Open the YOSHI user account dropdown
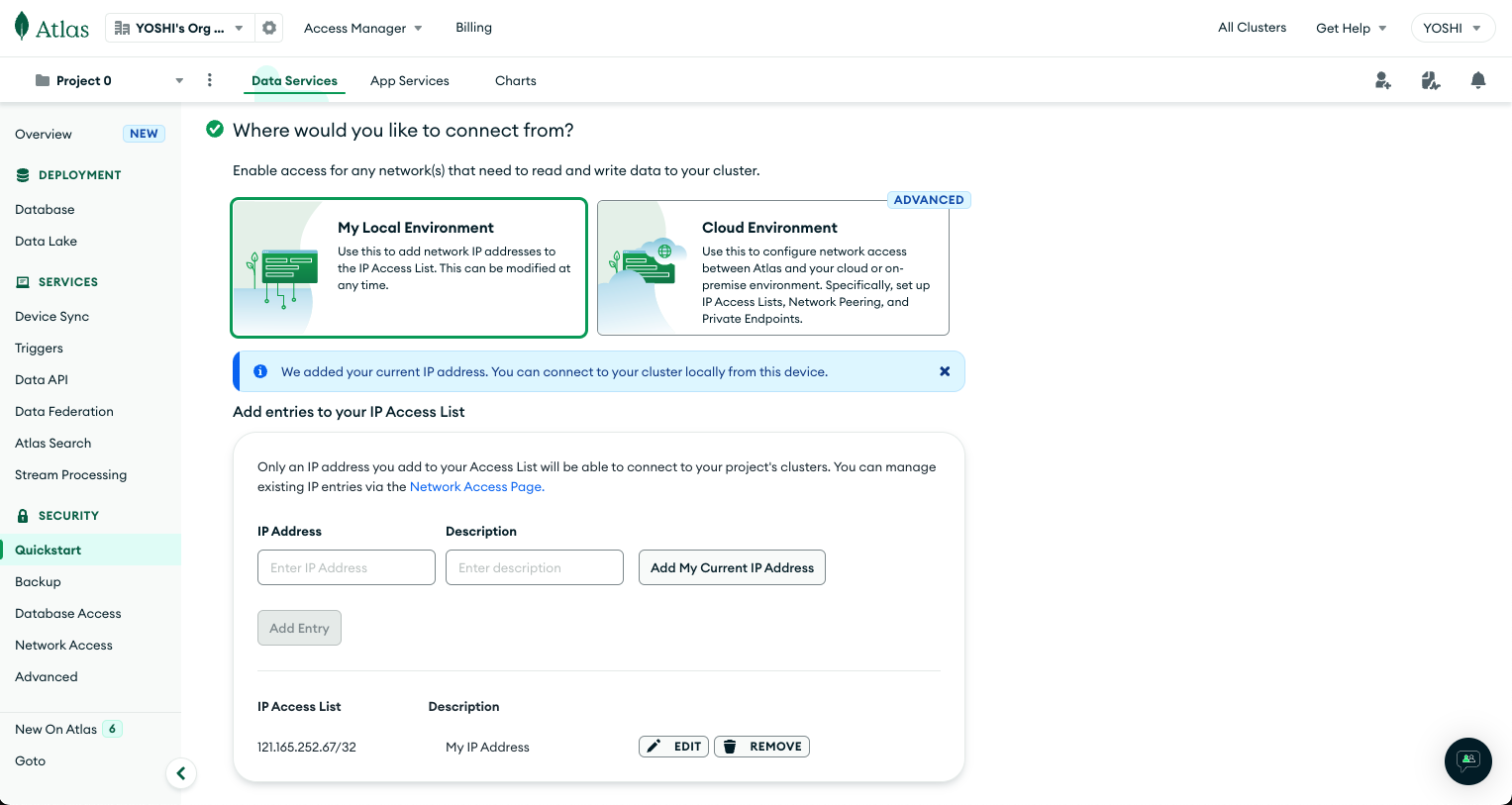Image resolution: width=1512 pixels, height=805 pixels. click(1453, 28)
